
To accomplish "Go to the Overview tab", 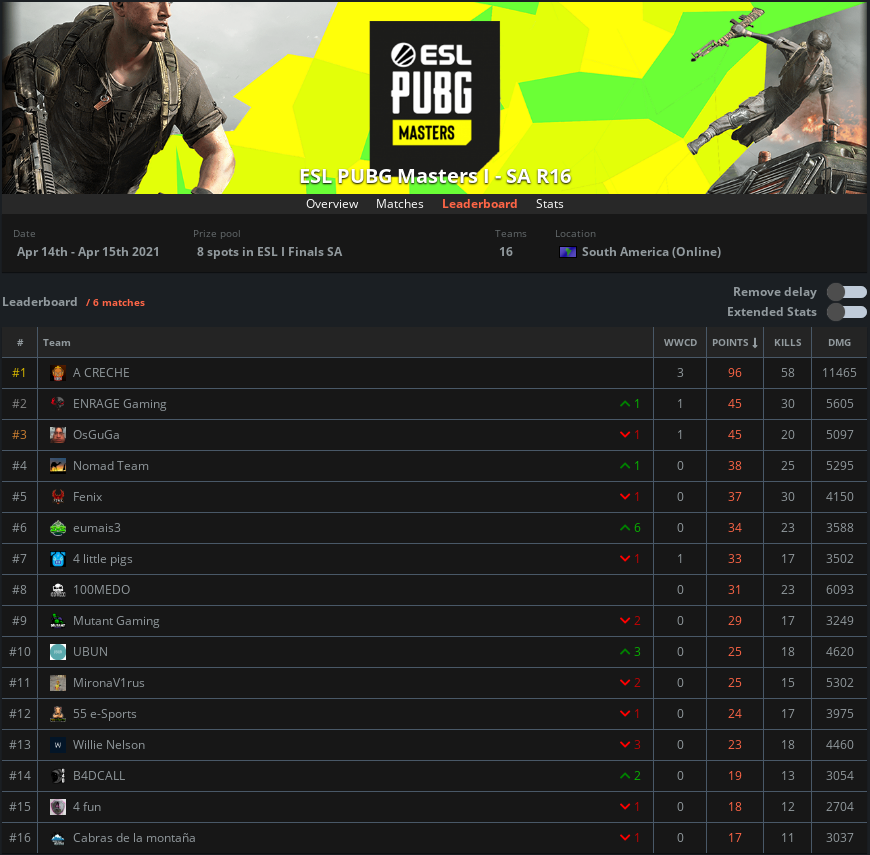I will (x=332, y=204).
